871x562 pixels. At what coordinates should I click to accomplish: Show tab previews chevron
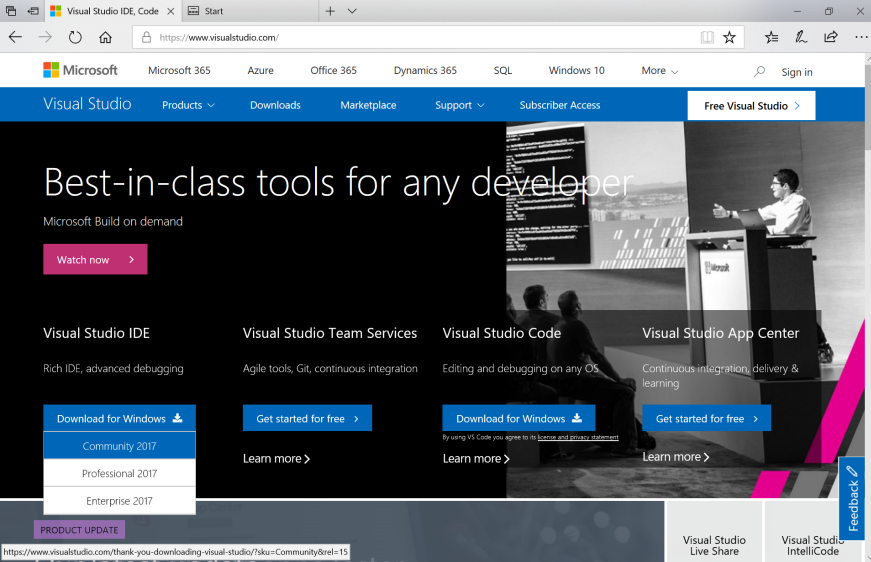click(x=352, y=11)
